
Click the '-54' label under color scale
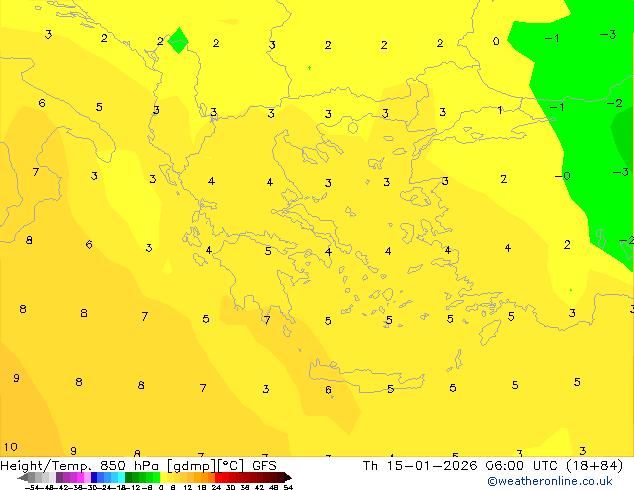(32, 487)
